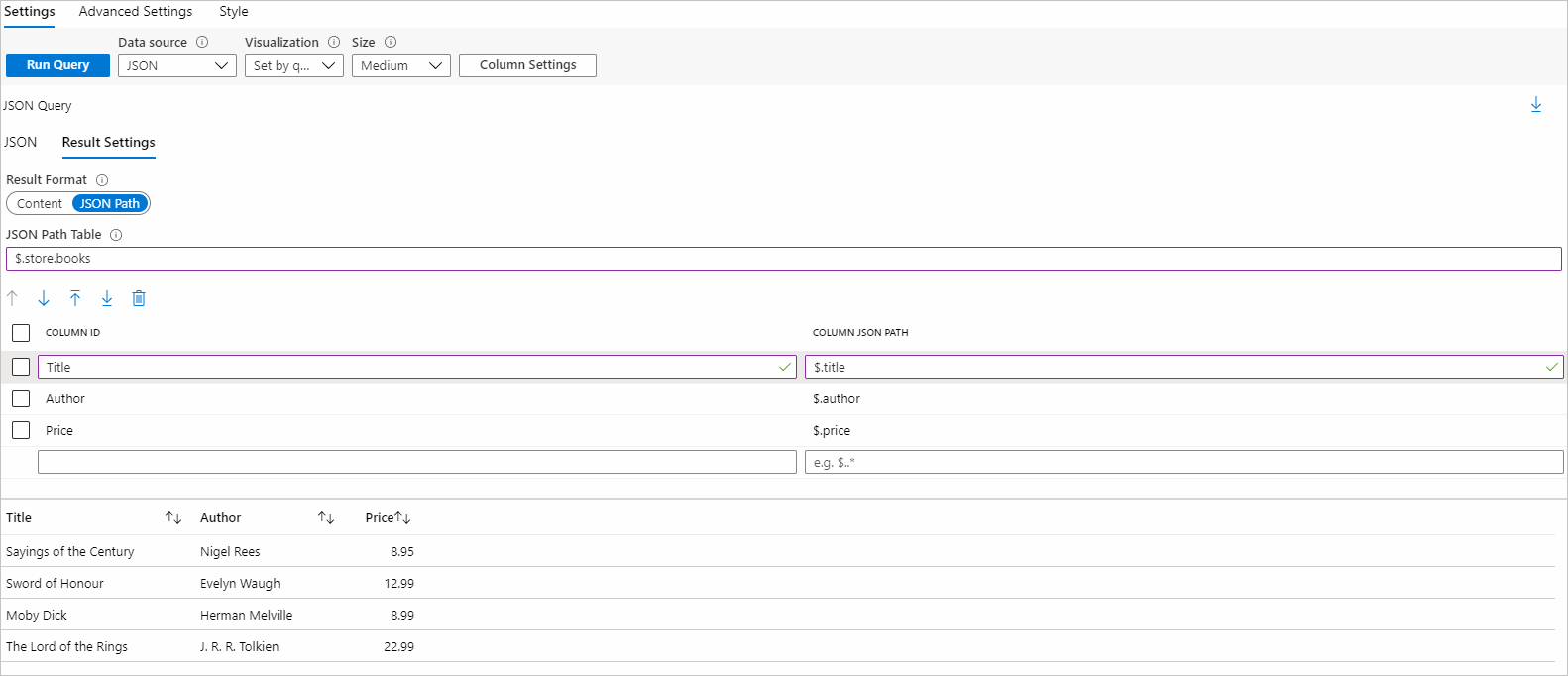Screen dimensions: 1568x676
Task: Click the move to bottom icon
Action: click(107, 298)
